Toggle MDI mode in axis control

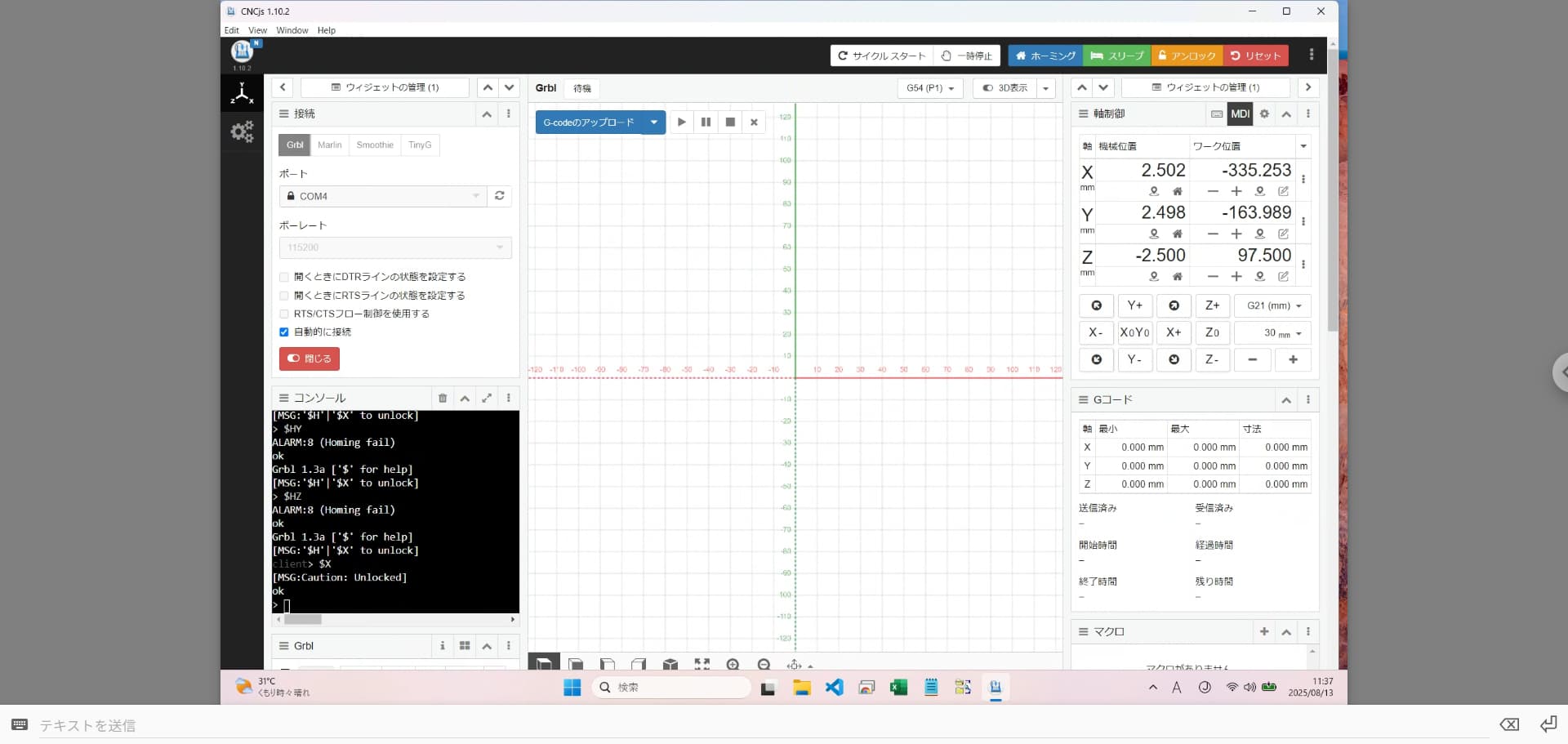(x=1240, y=114)
